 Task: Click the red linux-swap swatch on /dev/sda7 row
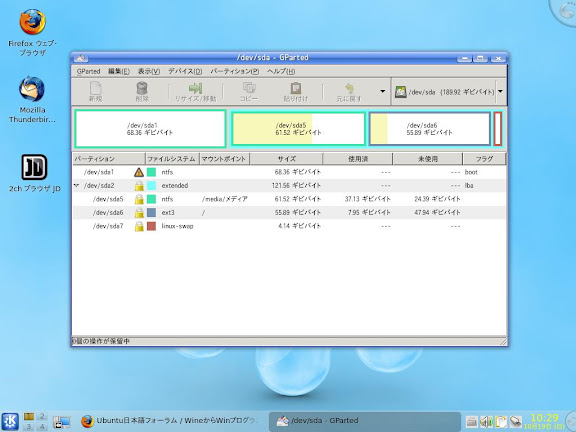151,226
